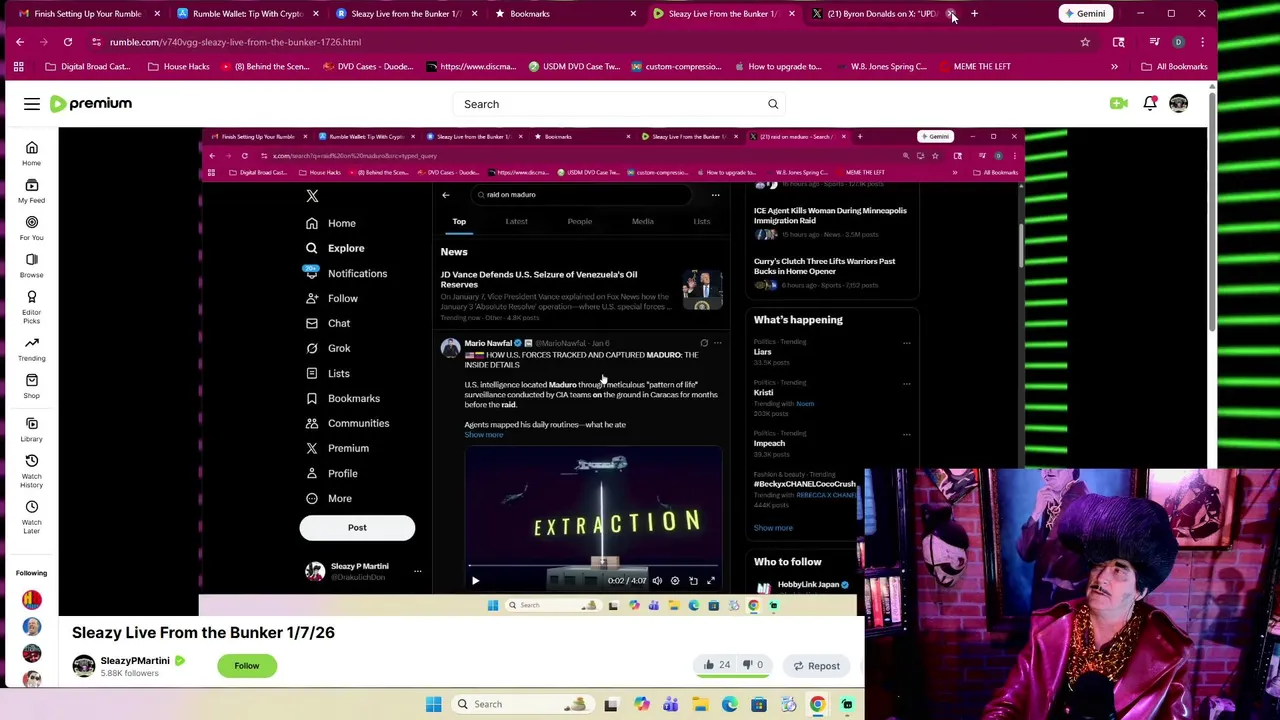This screenshot has height=720, width=1280.
Task: Follow SleazyPMartini channel
Action: [246, 666]
